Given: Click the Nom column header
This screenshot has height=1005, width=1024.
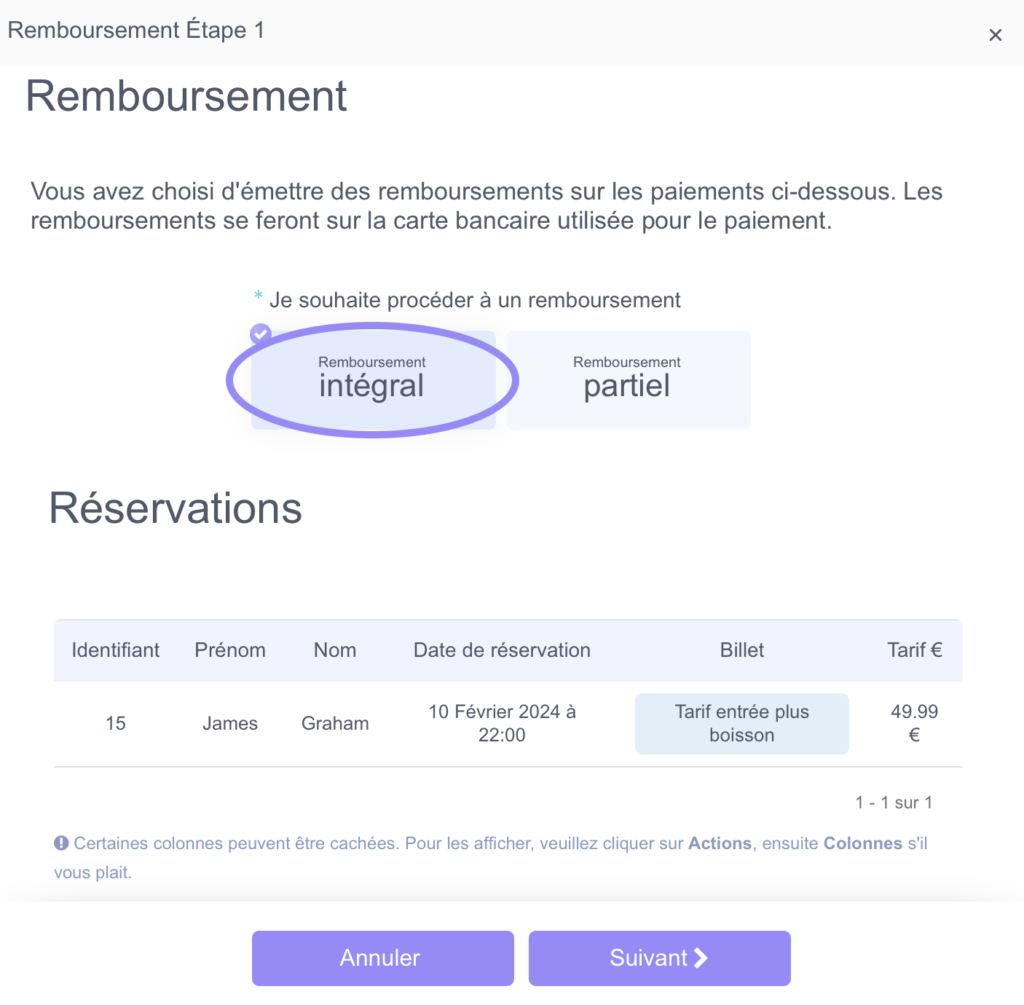Looking at the screenshot, I should tap(335, 650).
